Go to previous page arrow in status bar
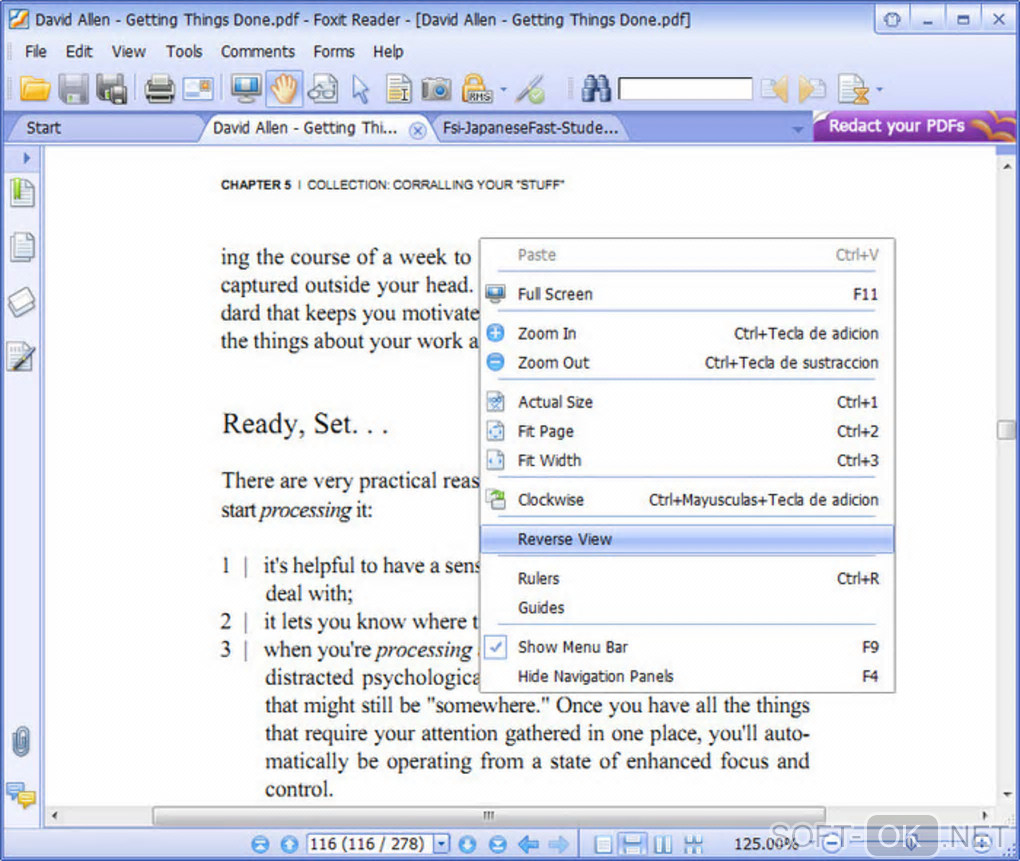The height and width of the screenshot is (861, 1020). tap(289, 844)
